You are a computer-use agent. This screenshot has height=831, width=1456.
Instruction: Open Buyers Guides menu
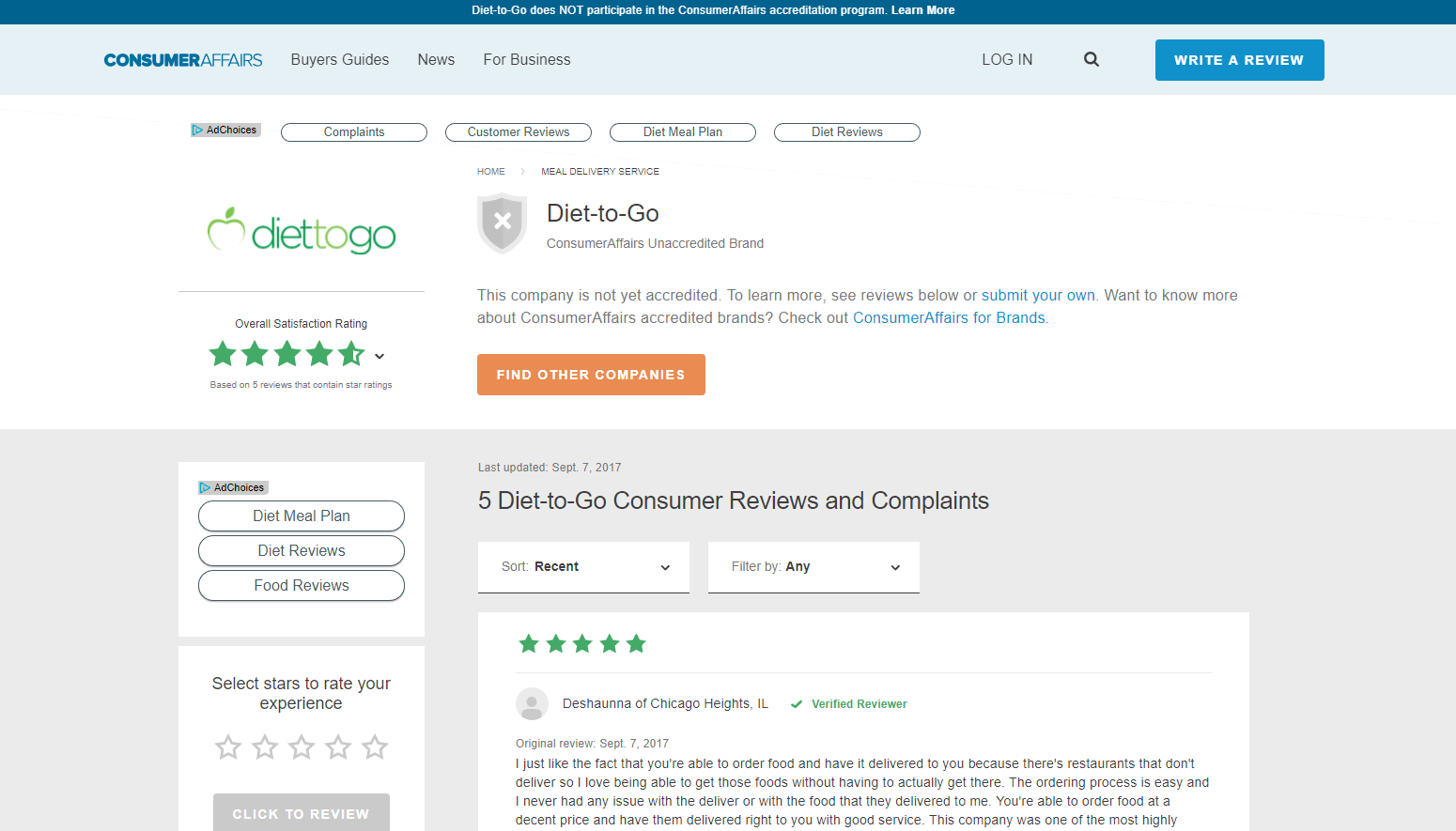click(340, 59)
